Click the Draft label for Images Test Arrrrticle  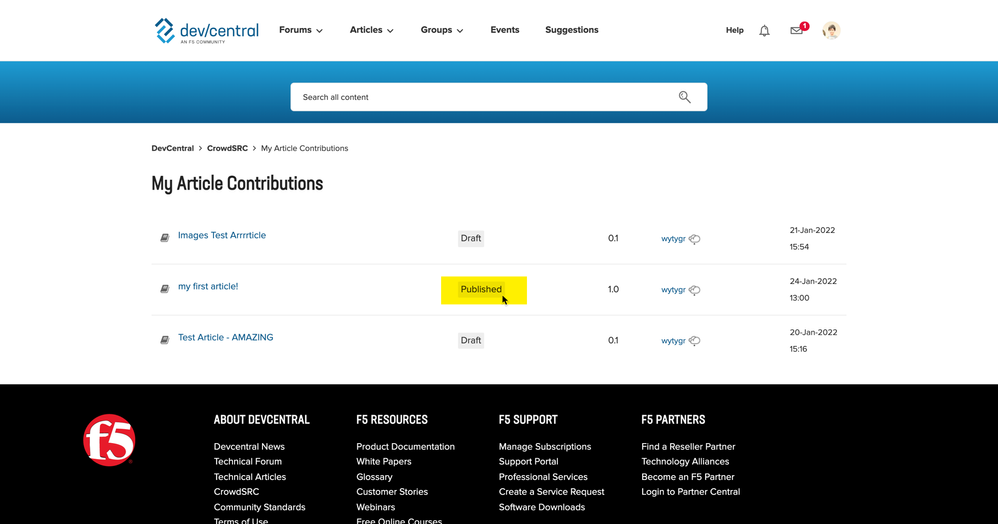470,238
